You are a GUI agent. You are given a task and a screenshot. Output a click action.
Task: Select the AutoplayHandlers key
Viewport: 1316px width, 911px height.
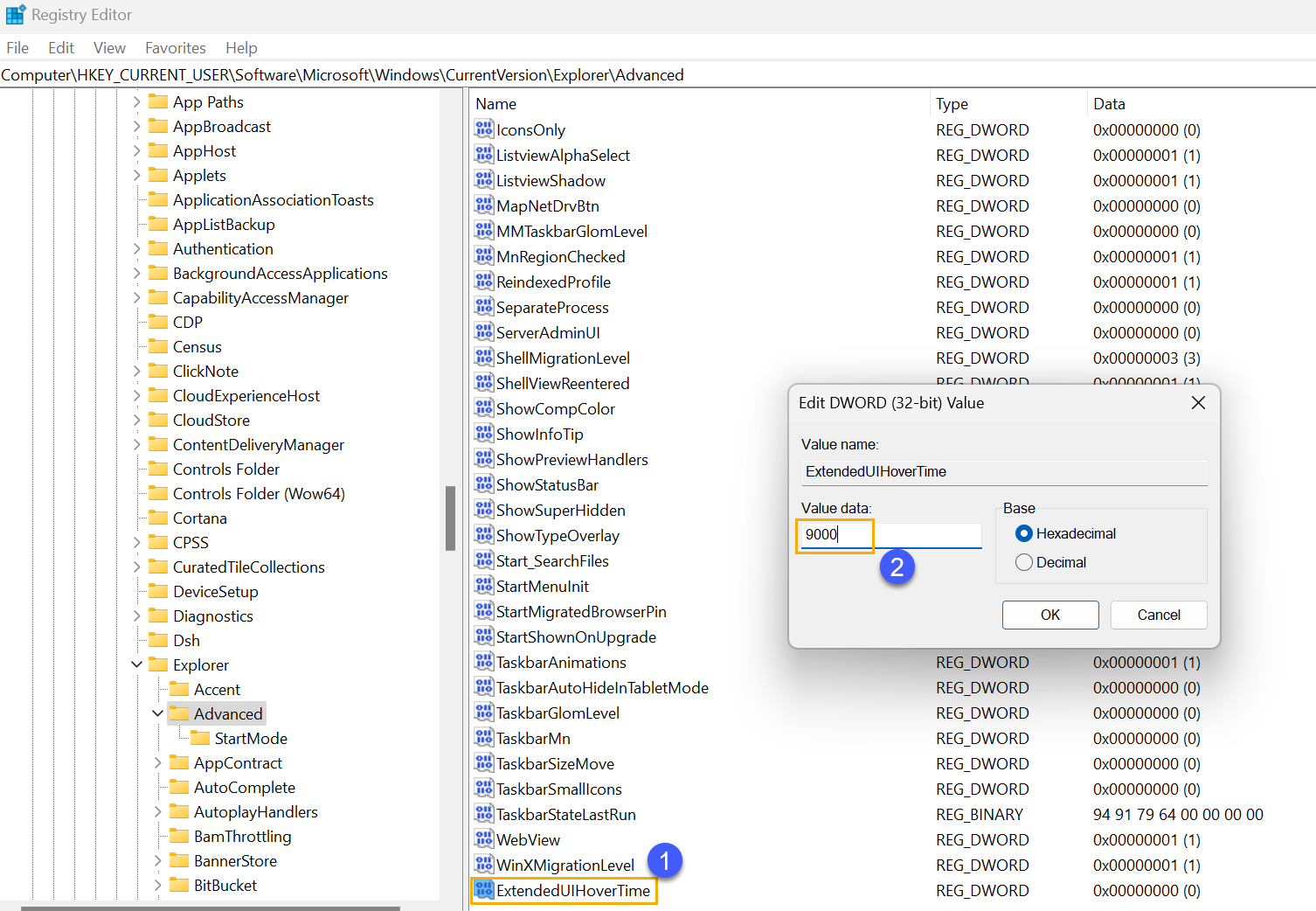click(x=255, y=811)
